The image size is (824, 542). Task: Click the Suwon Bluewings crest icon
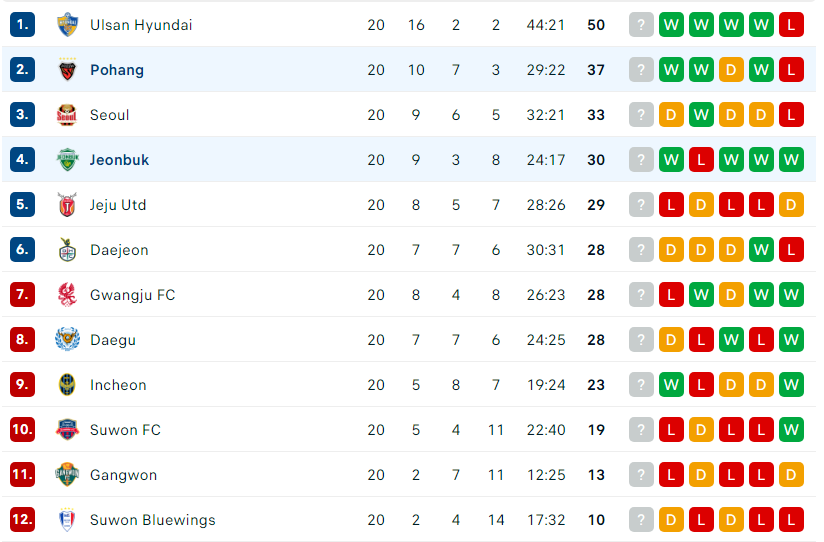[x=67, y=520]
